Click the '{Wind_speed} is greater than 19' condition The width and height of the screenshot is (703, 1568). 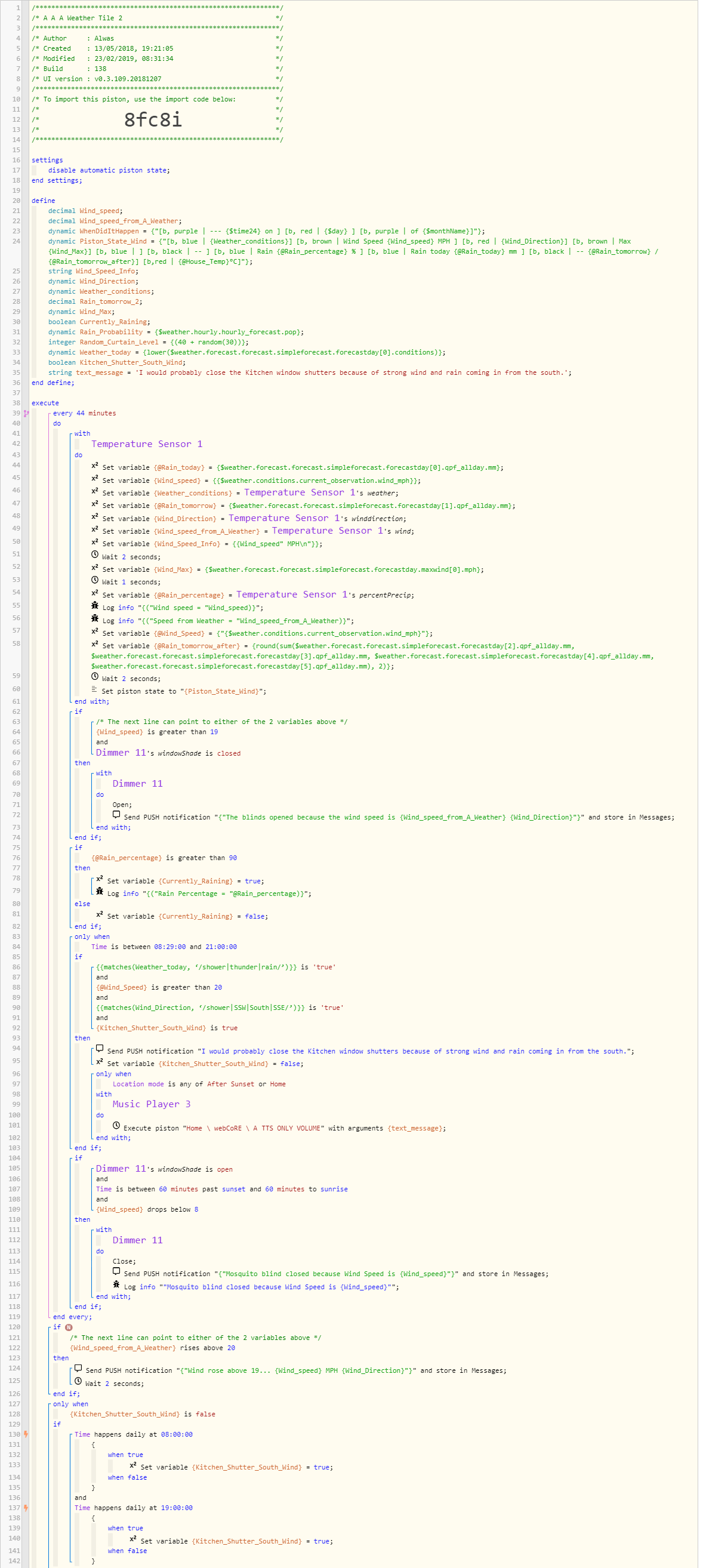157,732
